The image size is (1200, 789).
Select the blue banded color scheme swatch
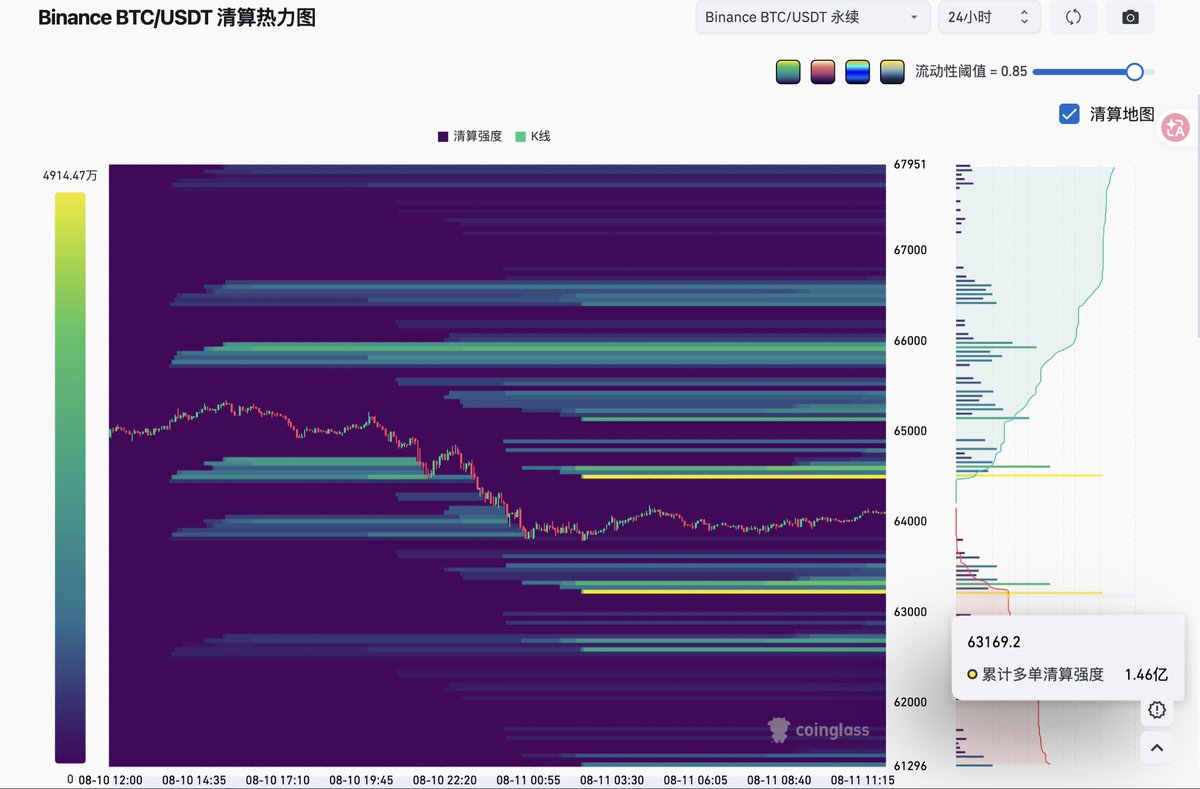tap(857, 72)
